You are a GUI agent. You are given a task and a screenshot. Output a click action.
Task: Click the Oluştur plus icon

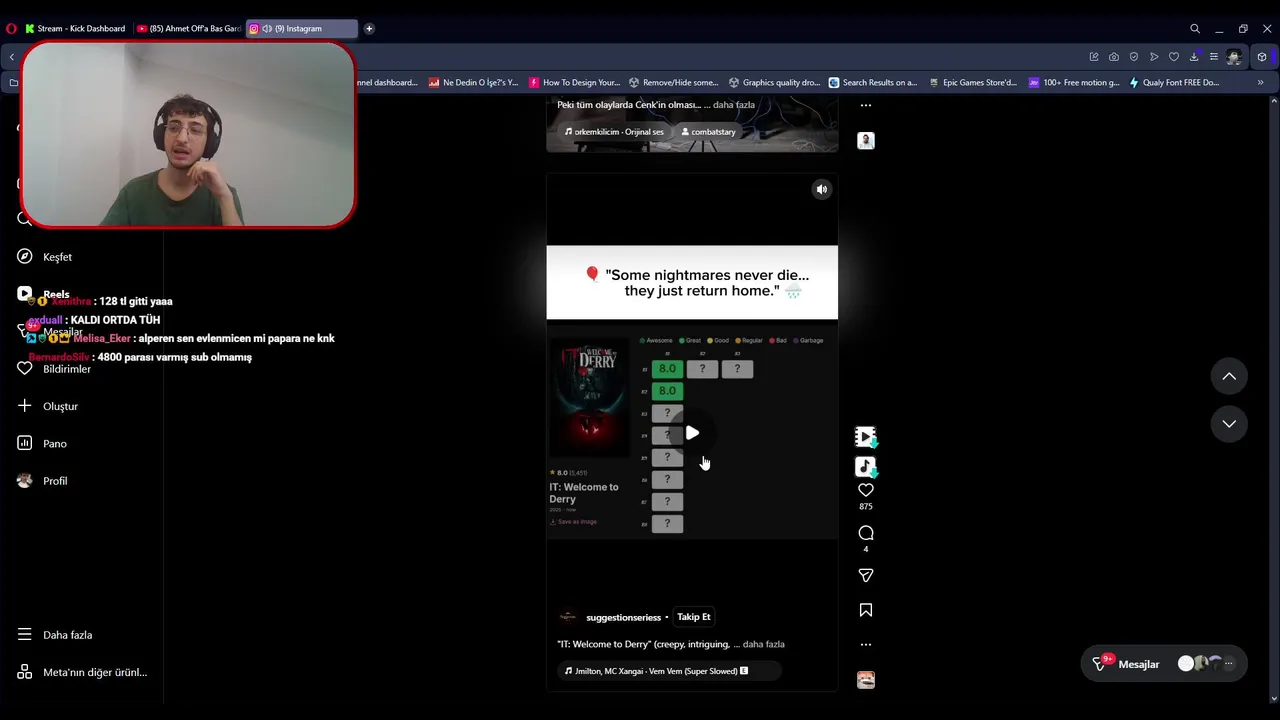coord(25,405)
